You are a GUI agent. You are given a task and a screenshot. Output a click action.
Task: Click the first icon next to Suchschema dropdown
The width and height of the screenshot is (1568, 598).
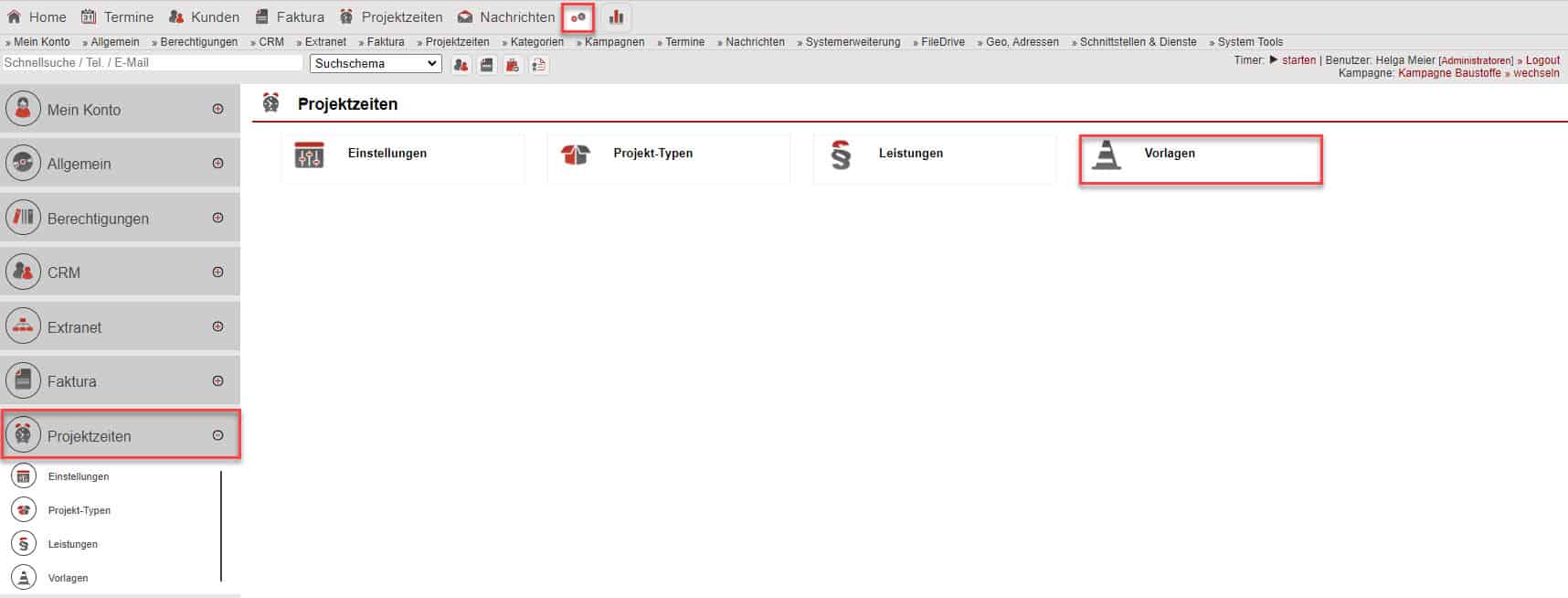pyautogui.click(x=461, y=64)
